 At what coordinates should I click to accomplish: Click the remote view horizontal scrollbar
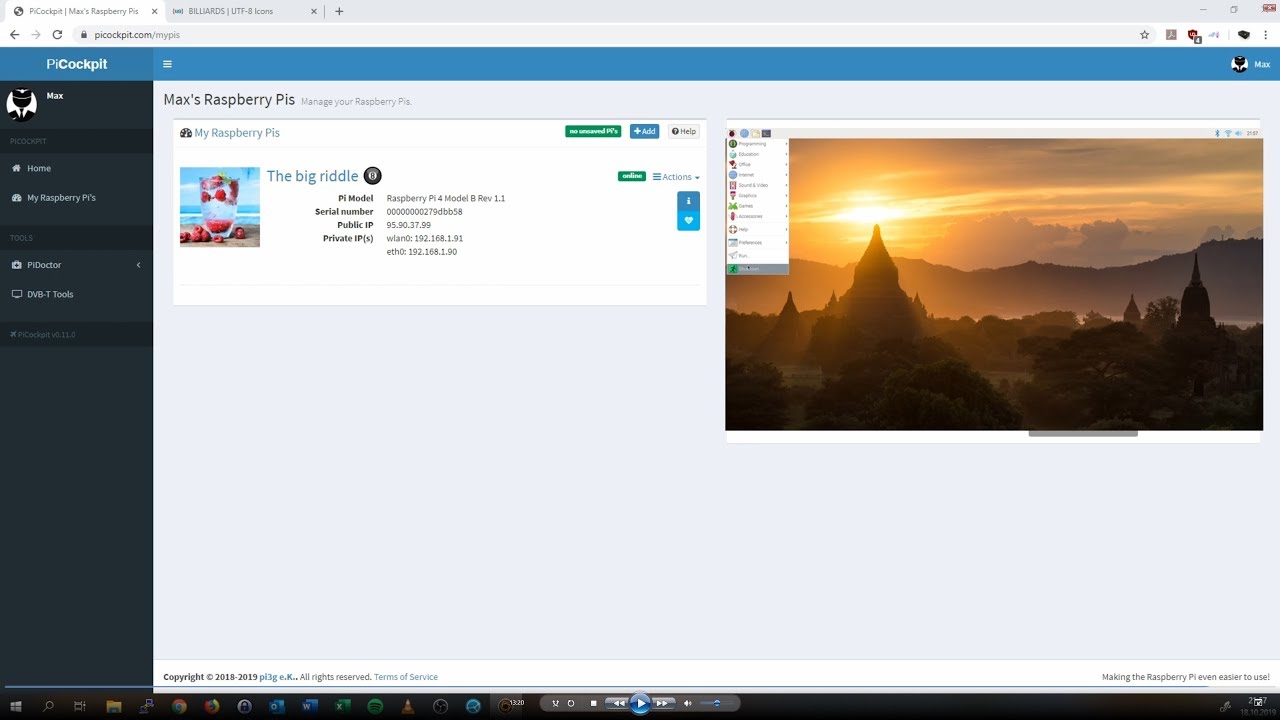tap(1083, 434)
